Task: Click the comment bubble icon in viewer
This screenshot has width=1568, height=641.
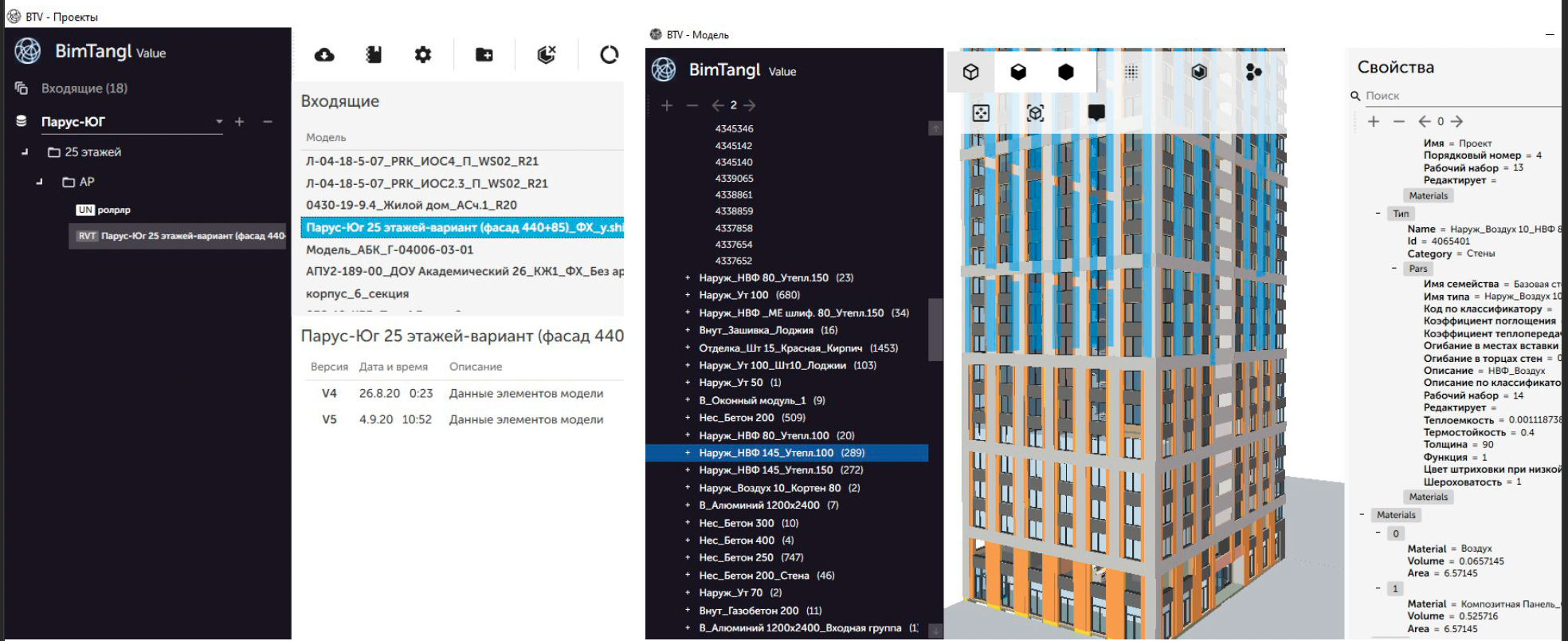Action: click(1096, 113)
